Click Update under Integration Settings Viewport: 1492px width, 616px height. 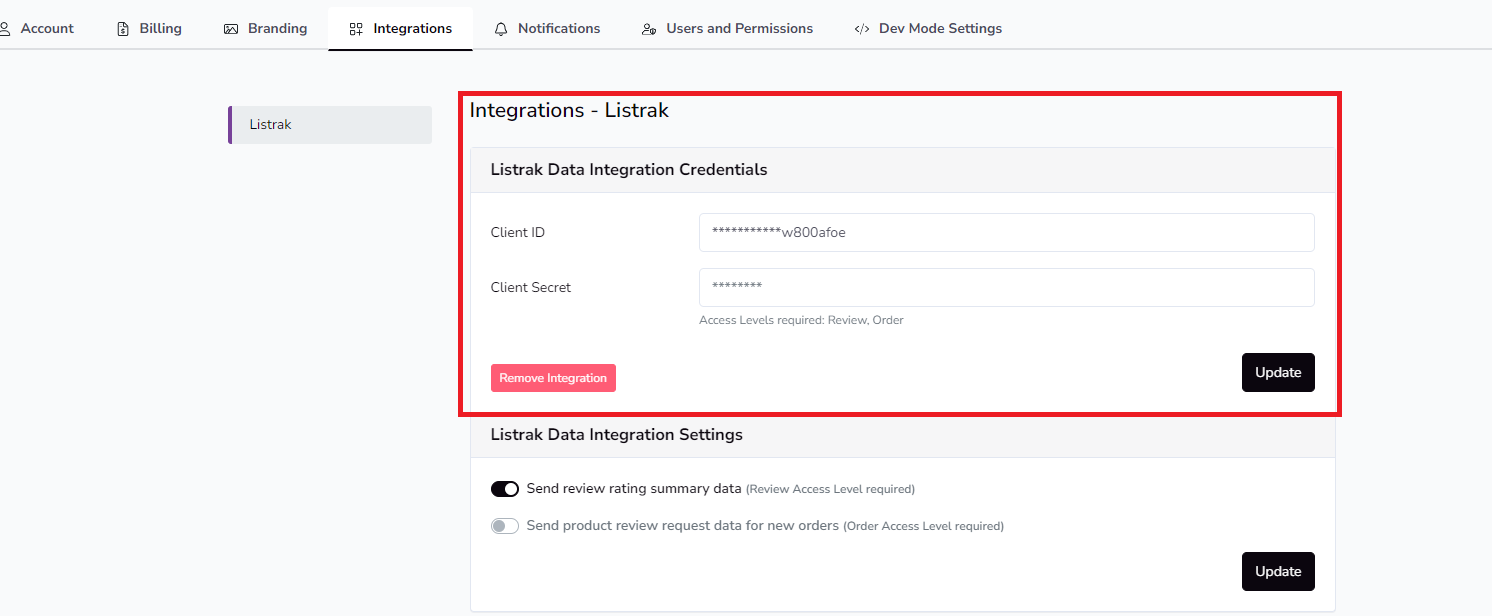[1278, 571]
